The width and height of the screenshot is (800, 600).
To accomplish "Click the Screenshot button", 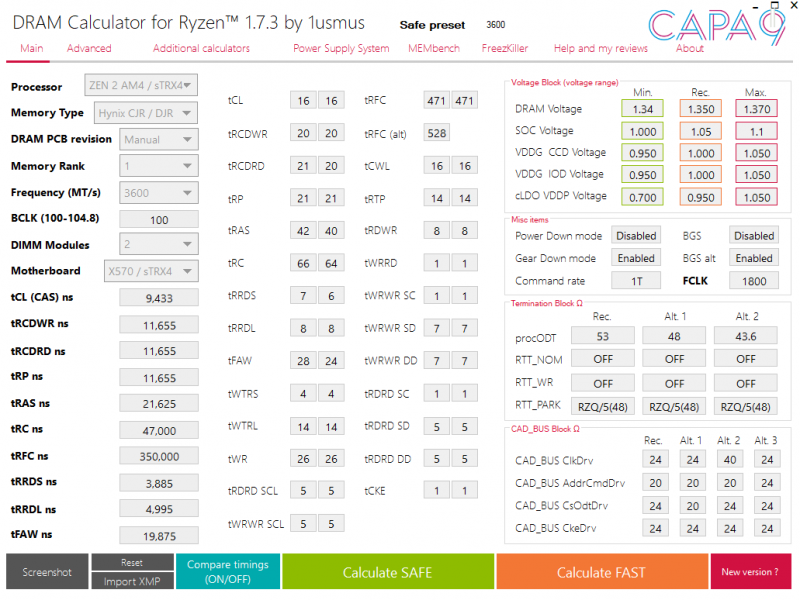I will point(47,571).
